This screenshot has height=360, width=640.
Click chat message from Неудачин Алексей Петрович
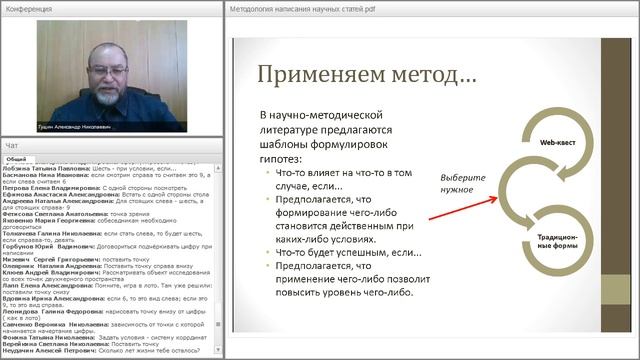(101, 351)
